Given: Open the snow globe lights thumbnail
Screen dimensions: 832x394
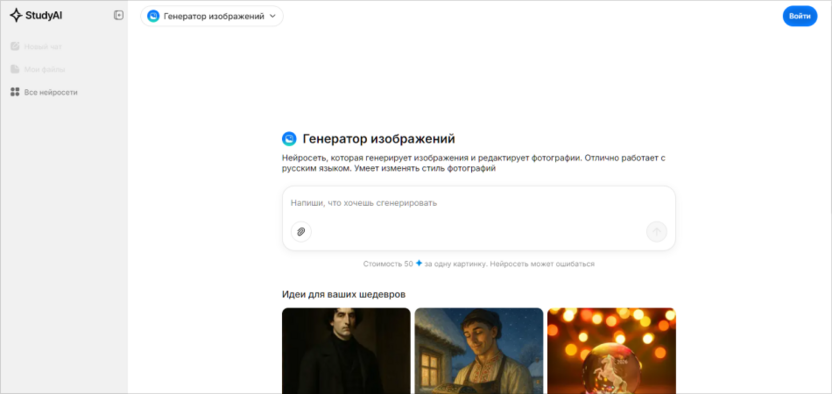Looking at the screenshot, I should tap(611, 351).
